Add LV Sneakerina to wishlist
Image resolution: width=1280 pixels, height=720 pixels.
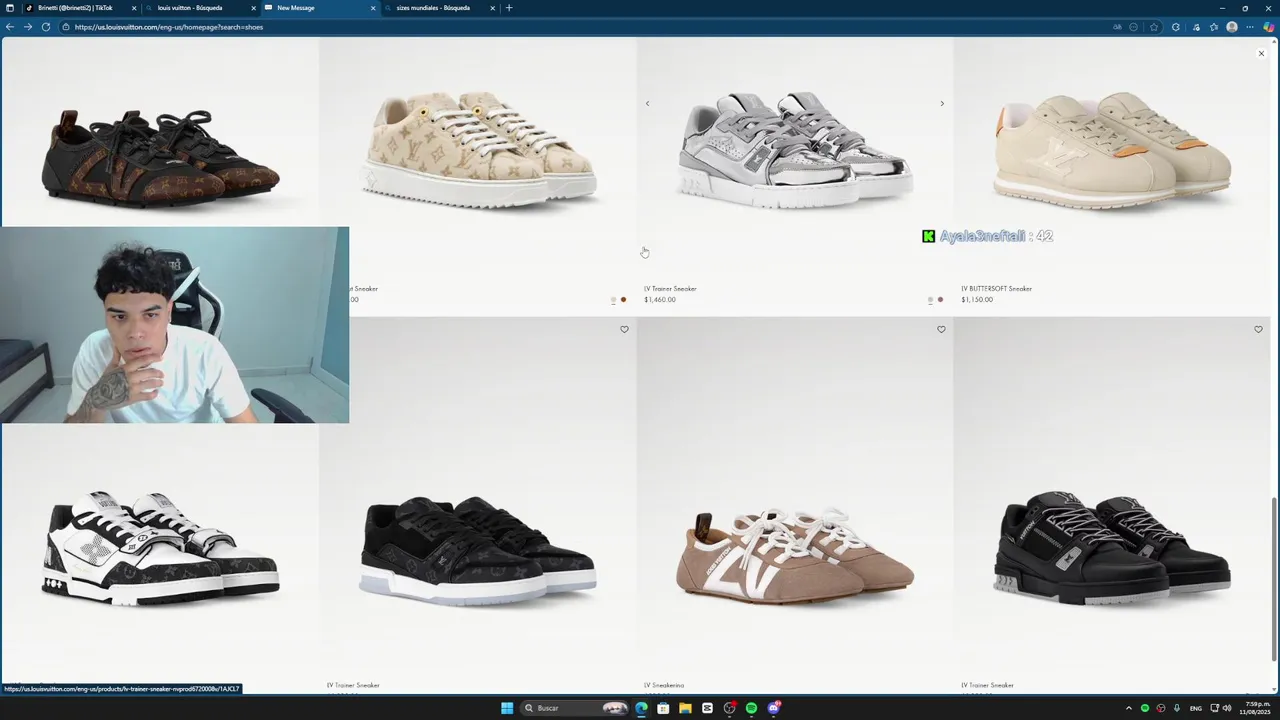click(941, 329)
